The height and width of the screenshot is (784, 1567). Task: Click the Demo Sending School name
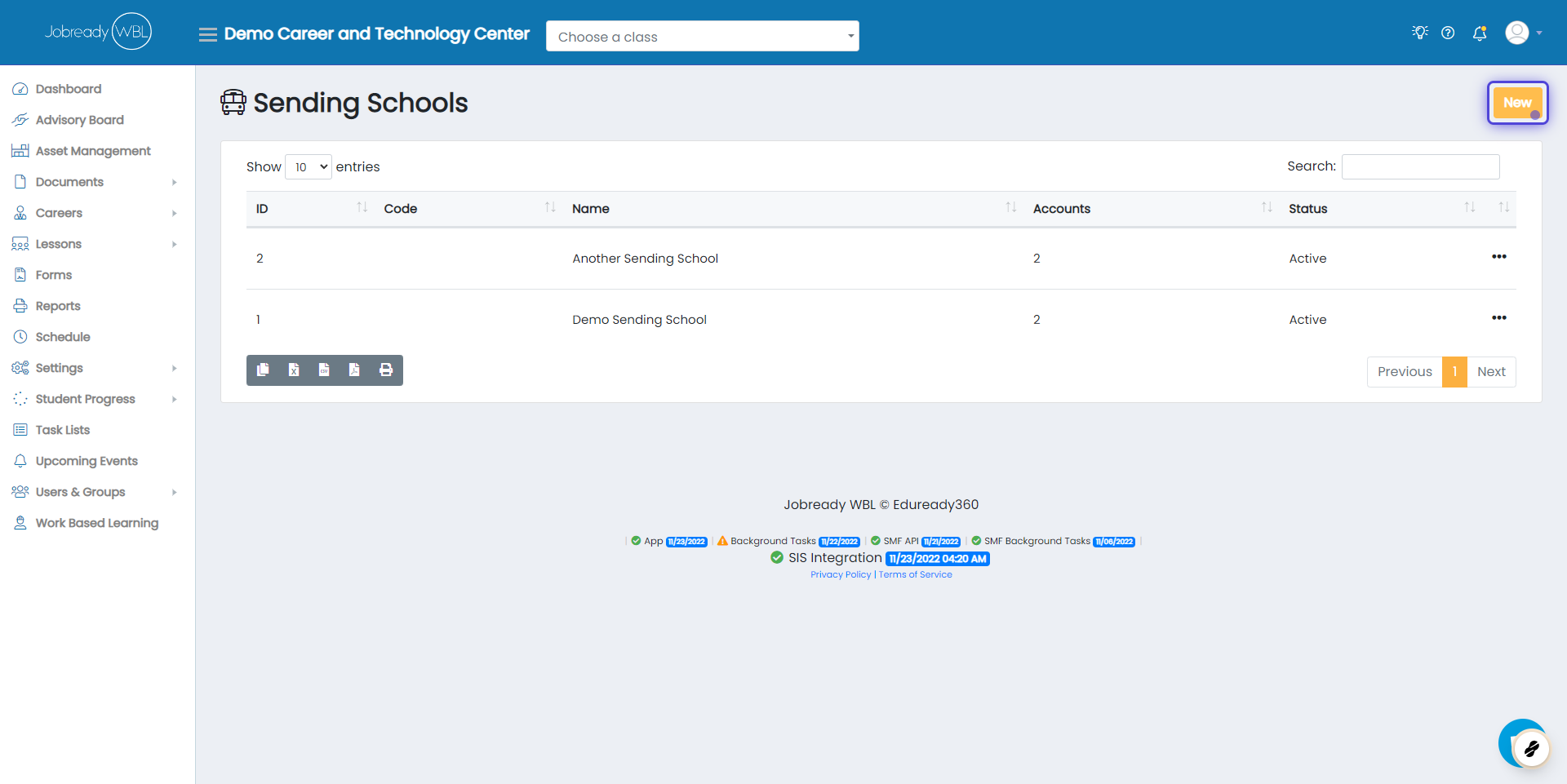pyautogui.click(x=639, y=320)
